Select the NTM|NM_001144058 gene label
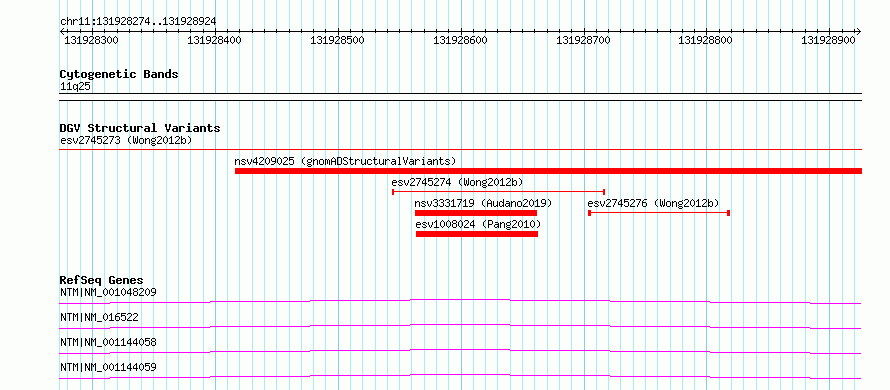The image size is (890, 390). [108, 343]
